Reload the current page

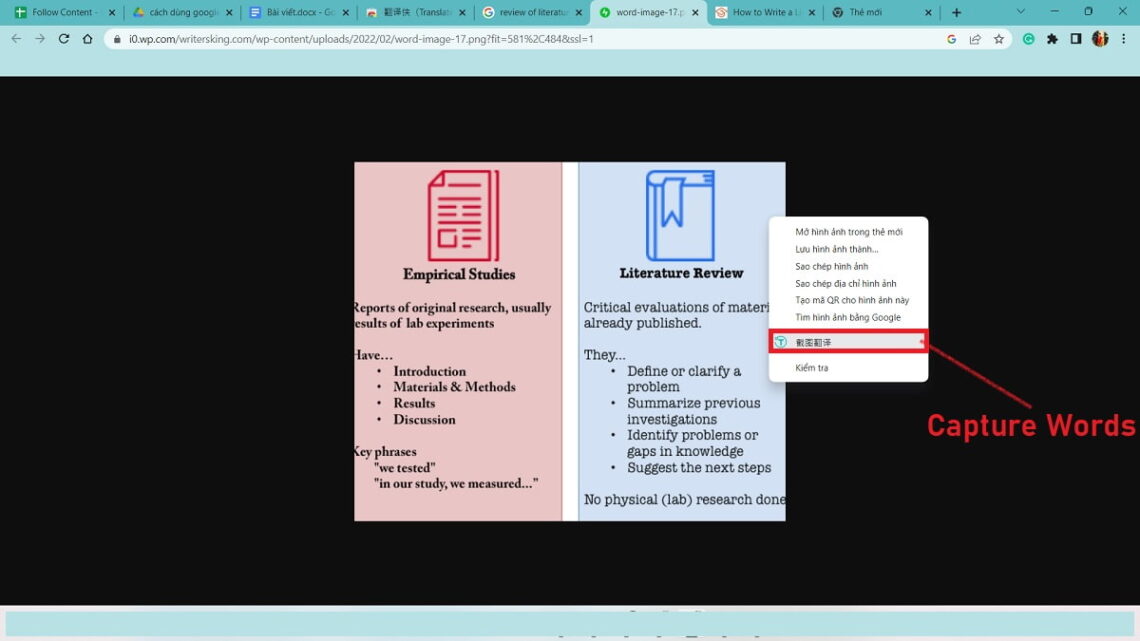[64, 39]
